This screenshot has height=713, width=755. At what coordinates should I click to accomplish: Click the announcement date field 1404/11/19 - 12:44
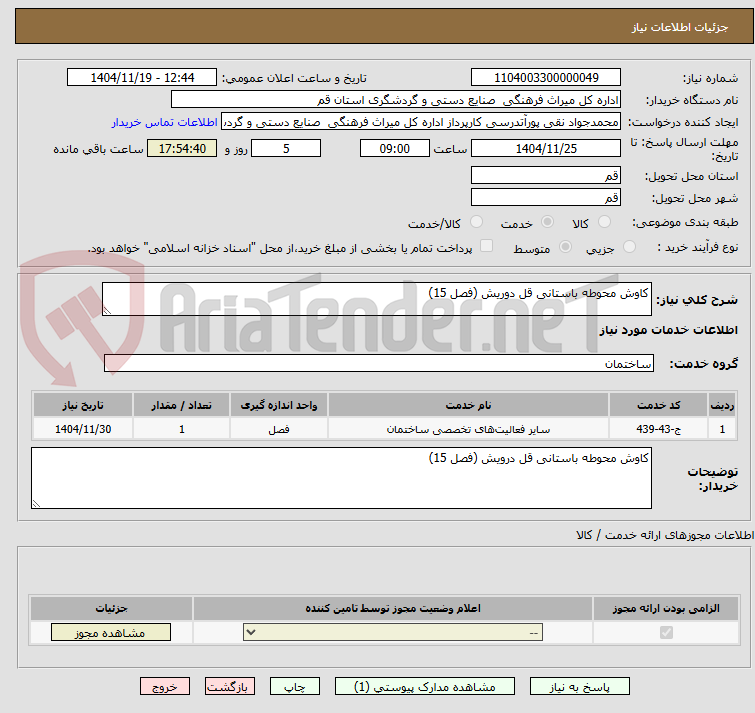[x=142, y=78]
